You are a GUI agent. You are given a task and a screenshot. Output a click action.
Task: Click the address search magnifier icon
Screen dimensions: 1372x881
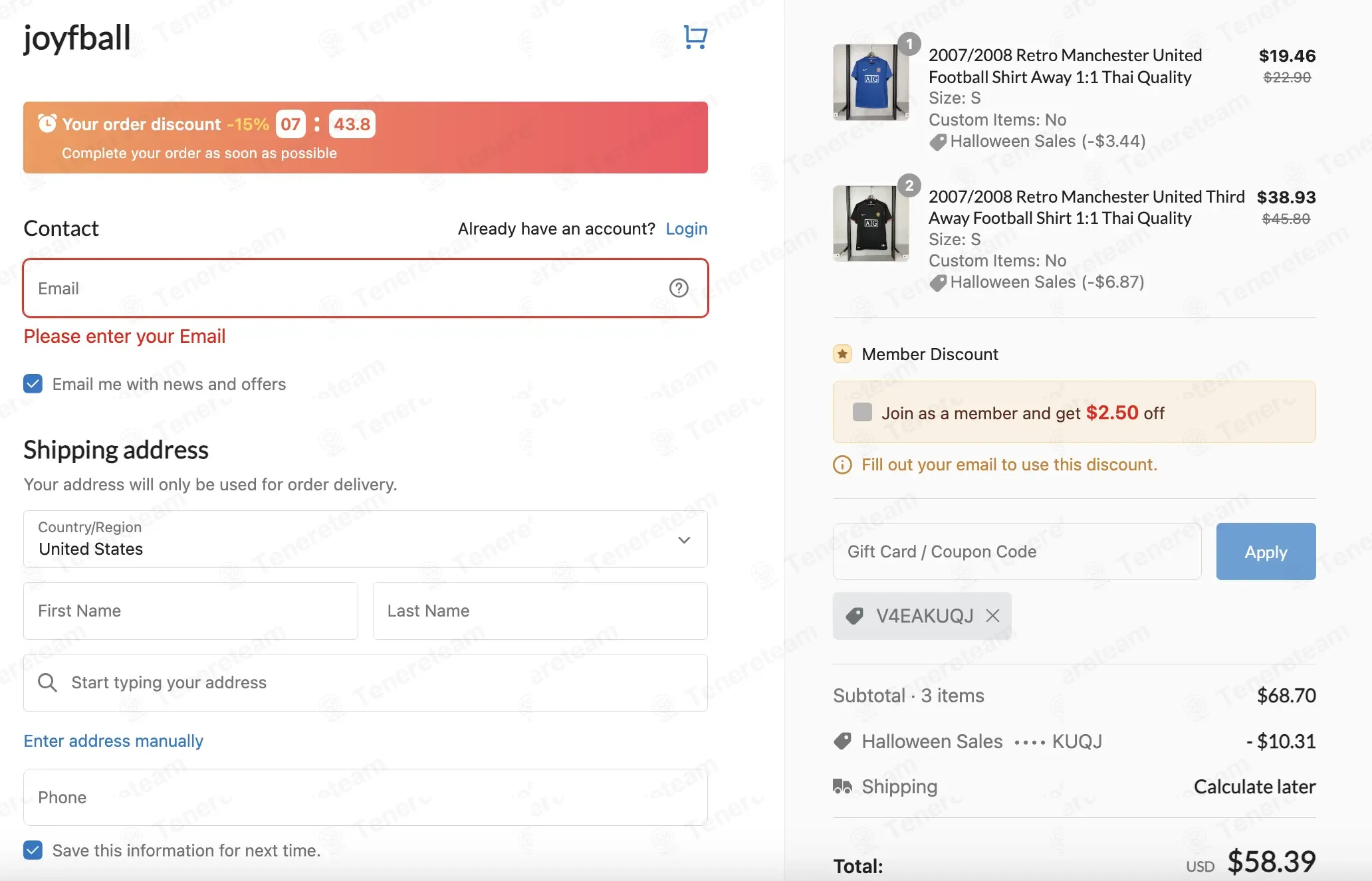(47, 682)
